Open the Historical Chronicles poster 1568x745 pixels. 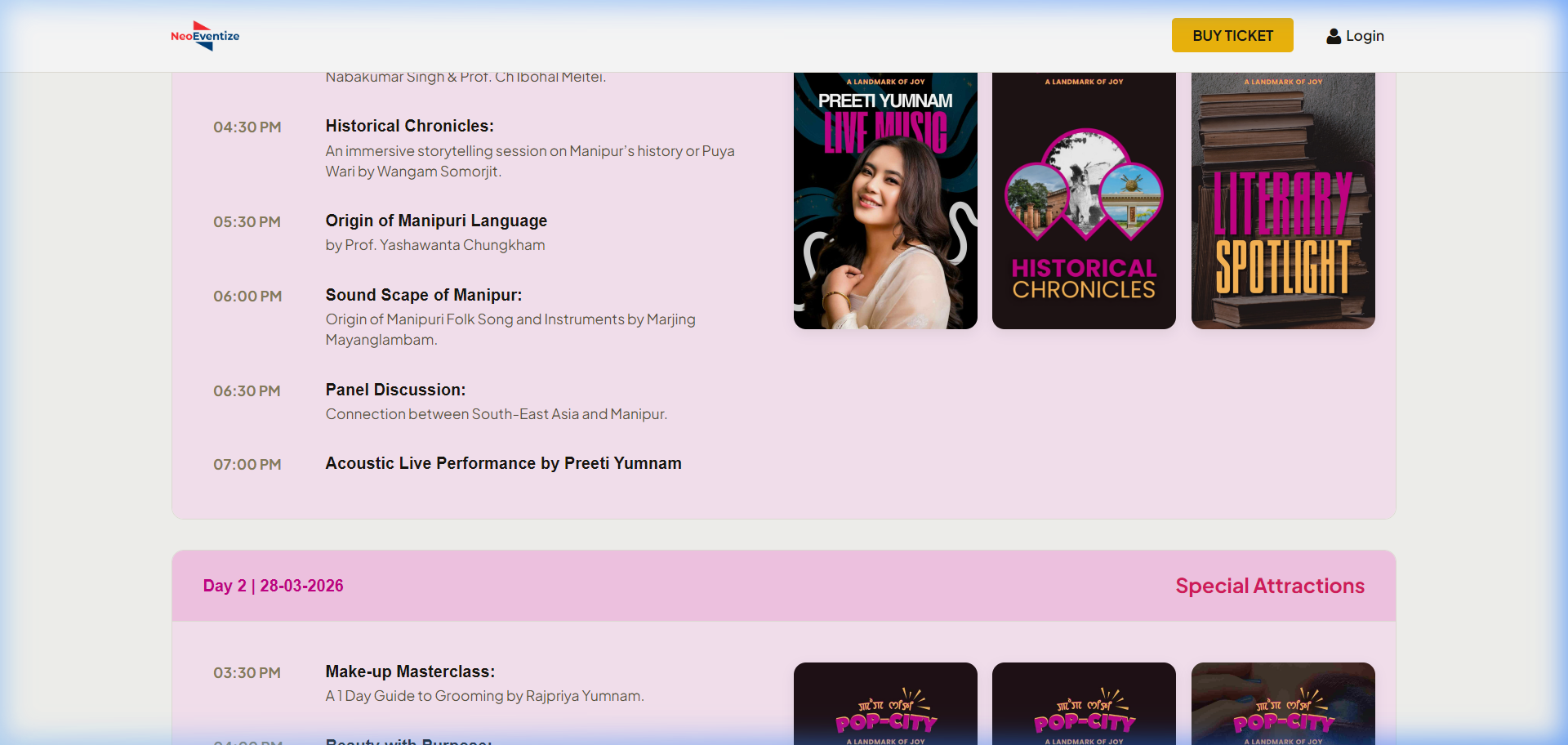[x=1084, y=200]
